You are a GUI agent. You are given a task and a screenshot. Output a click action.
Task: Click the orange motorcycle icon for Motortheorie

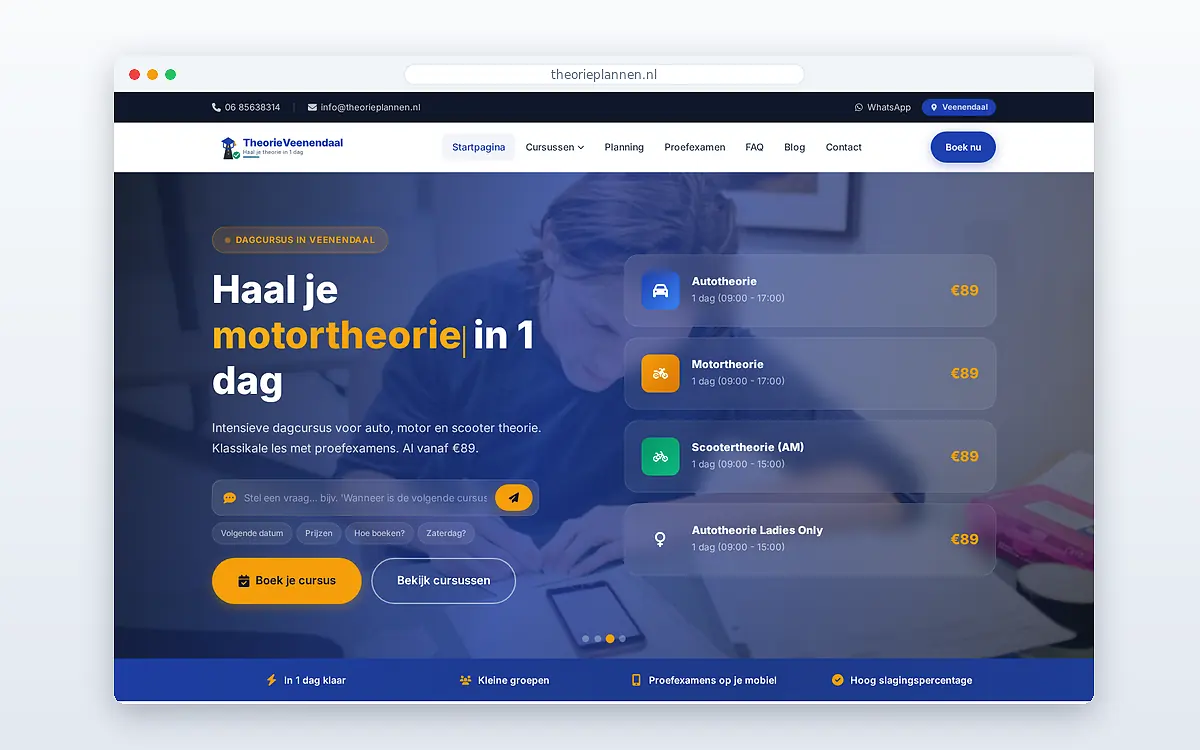660,373
